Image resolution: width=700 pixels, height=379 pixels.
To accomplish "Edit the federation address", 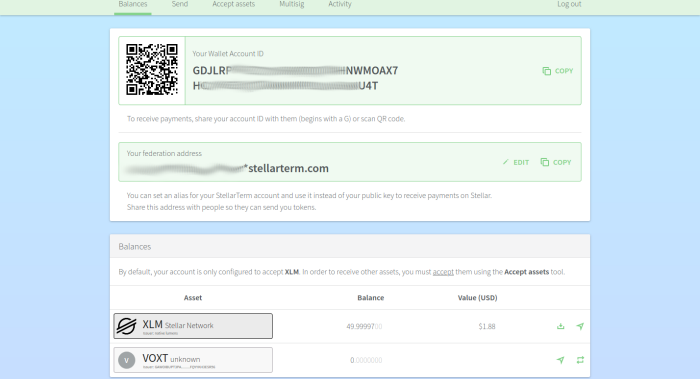I will (516, 162).
